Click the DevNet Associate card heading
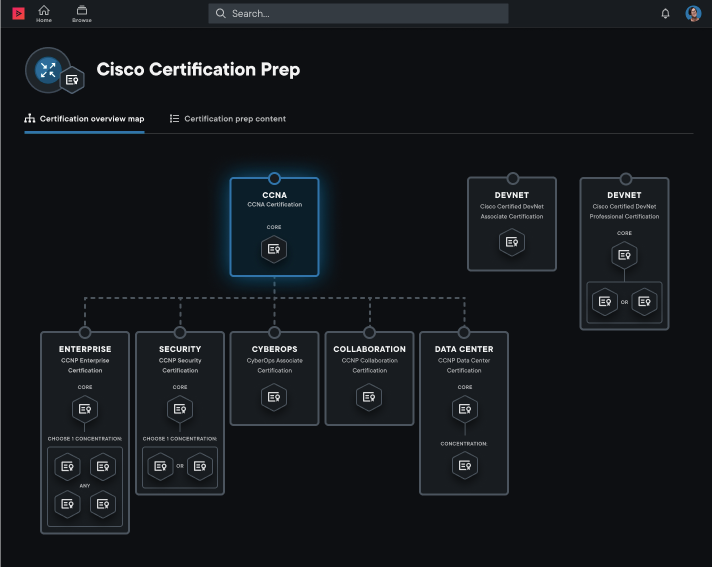 pos(512,195)
